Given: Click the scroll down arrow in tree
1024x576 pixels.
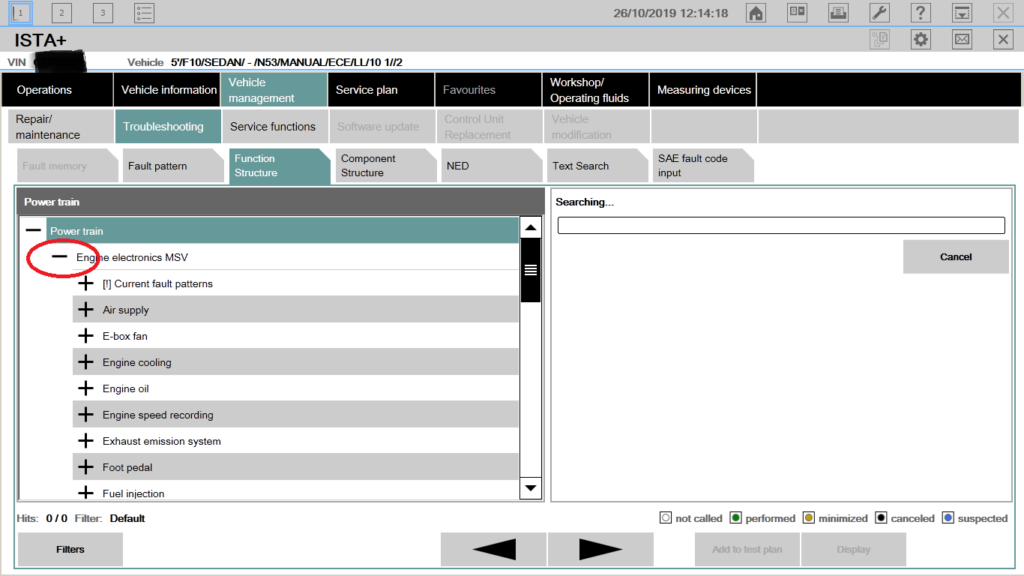Looking at the screenshot, I should [531, 488].
